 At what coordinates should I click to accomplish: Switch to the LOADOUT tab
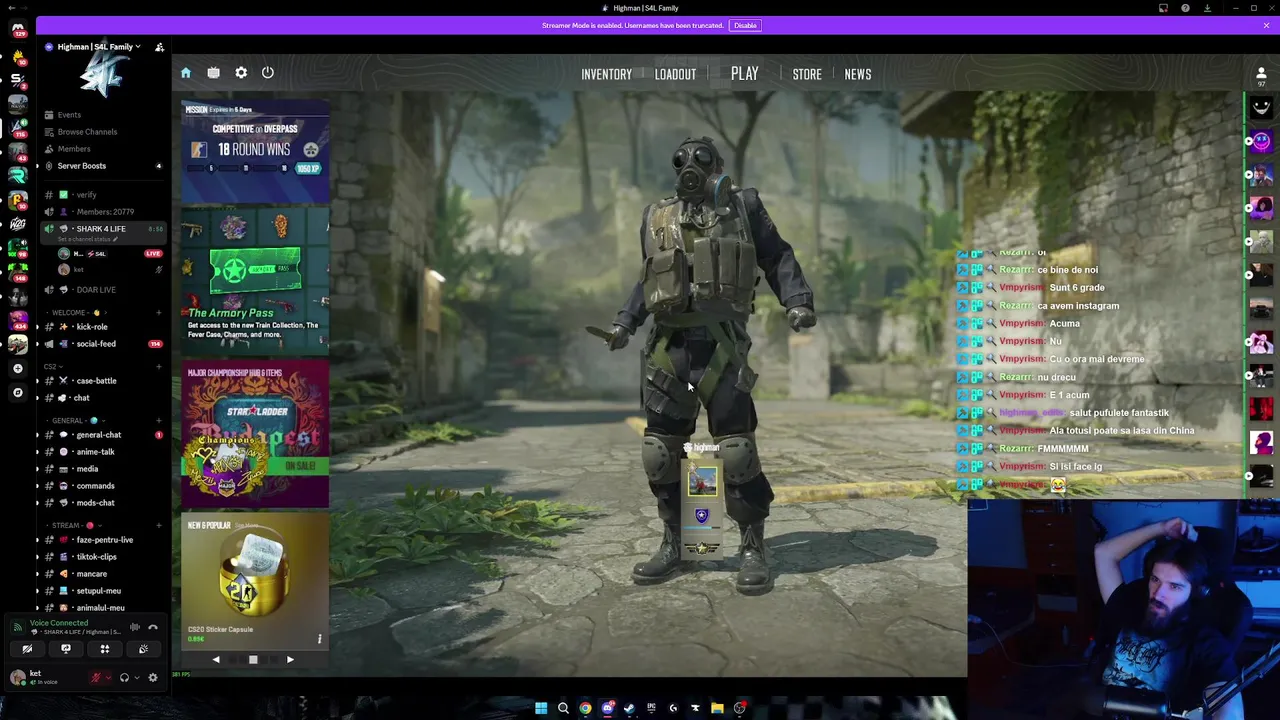tap(675, 74)
